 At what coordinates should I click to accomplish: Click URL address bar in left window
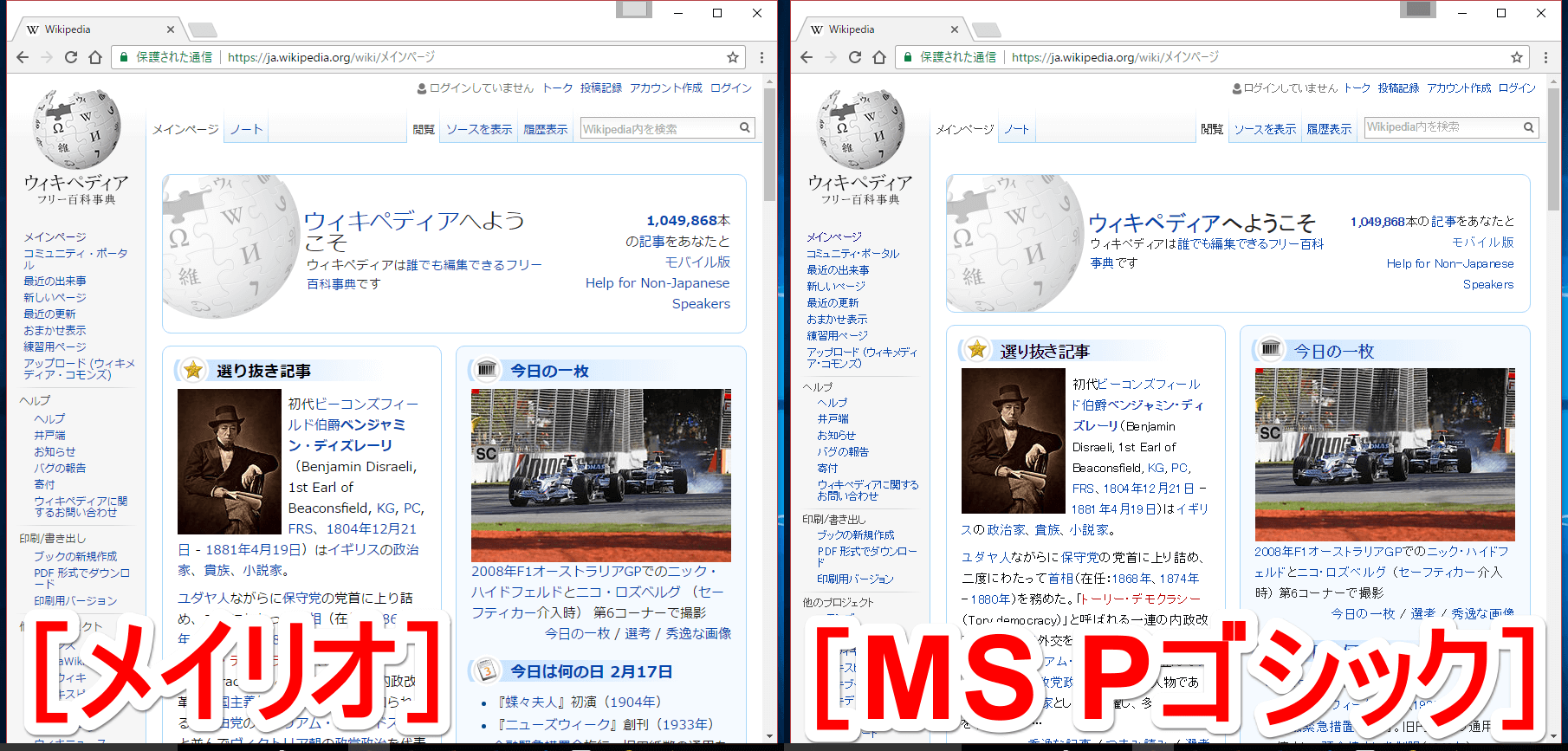[430, 57]
